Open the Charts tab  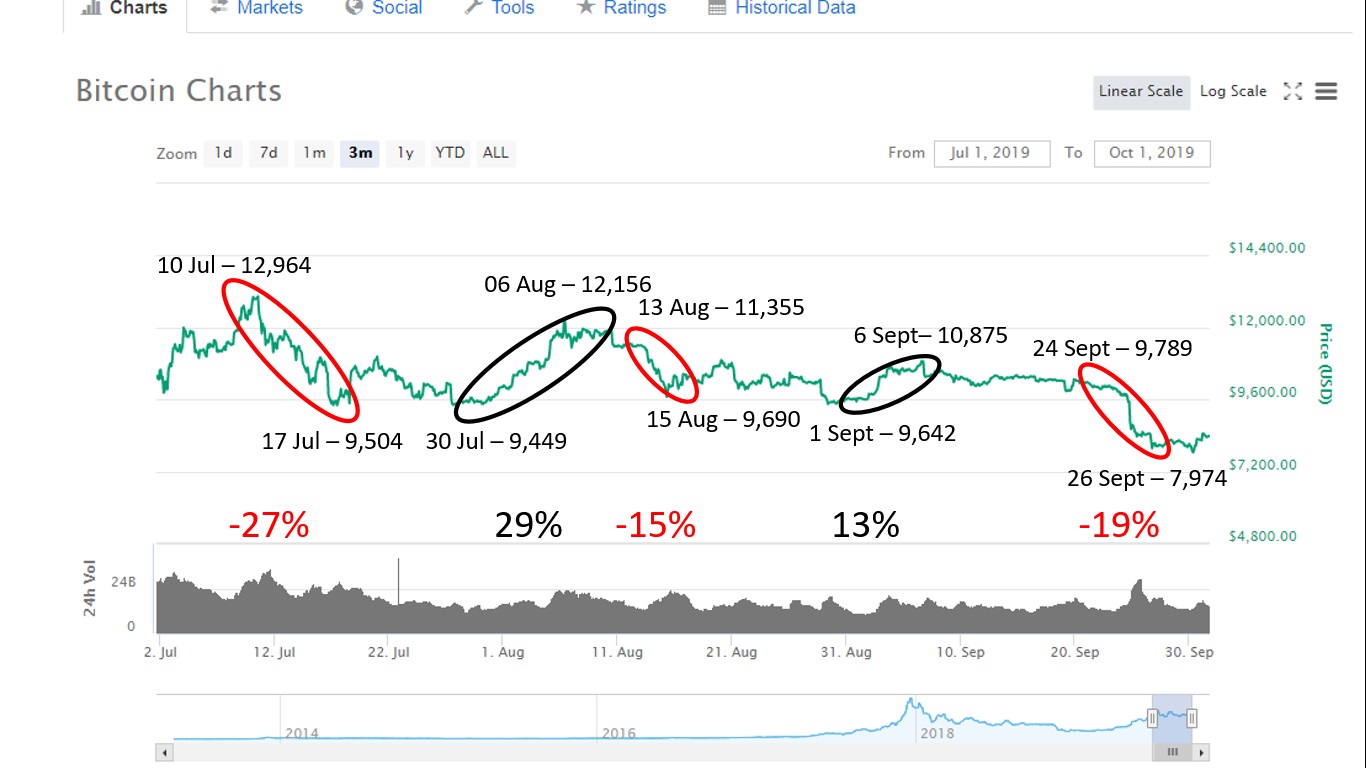(124, 9)
